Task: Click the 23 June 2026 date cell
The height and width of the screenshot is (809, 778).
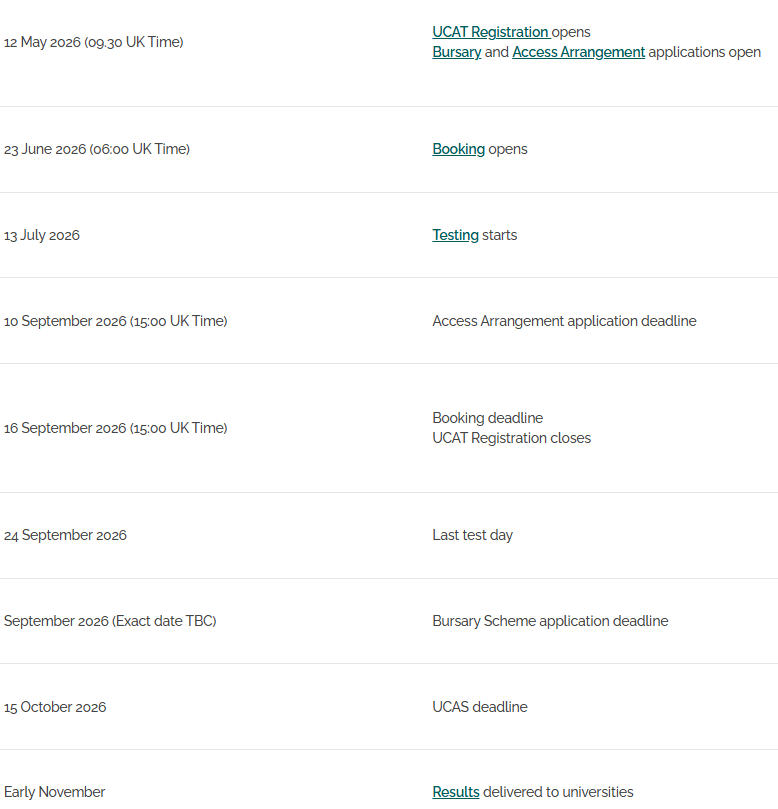Action: (x=96, y=149)
